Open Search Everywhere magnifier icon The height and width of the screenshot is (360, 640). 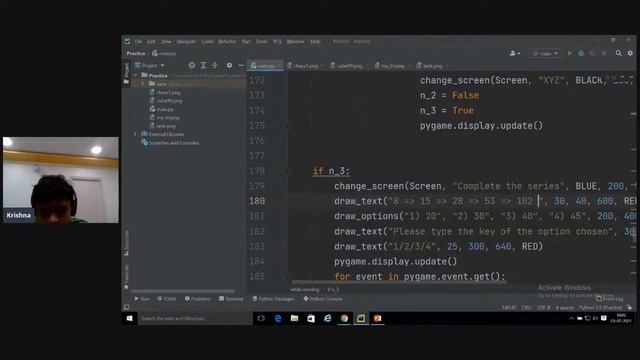[619, 53]
